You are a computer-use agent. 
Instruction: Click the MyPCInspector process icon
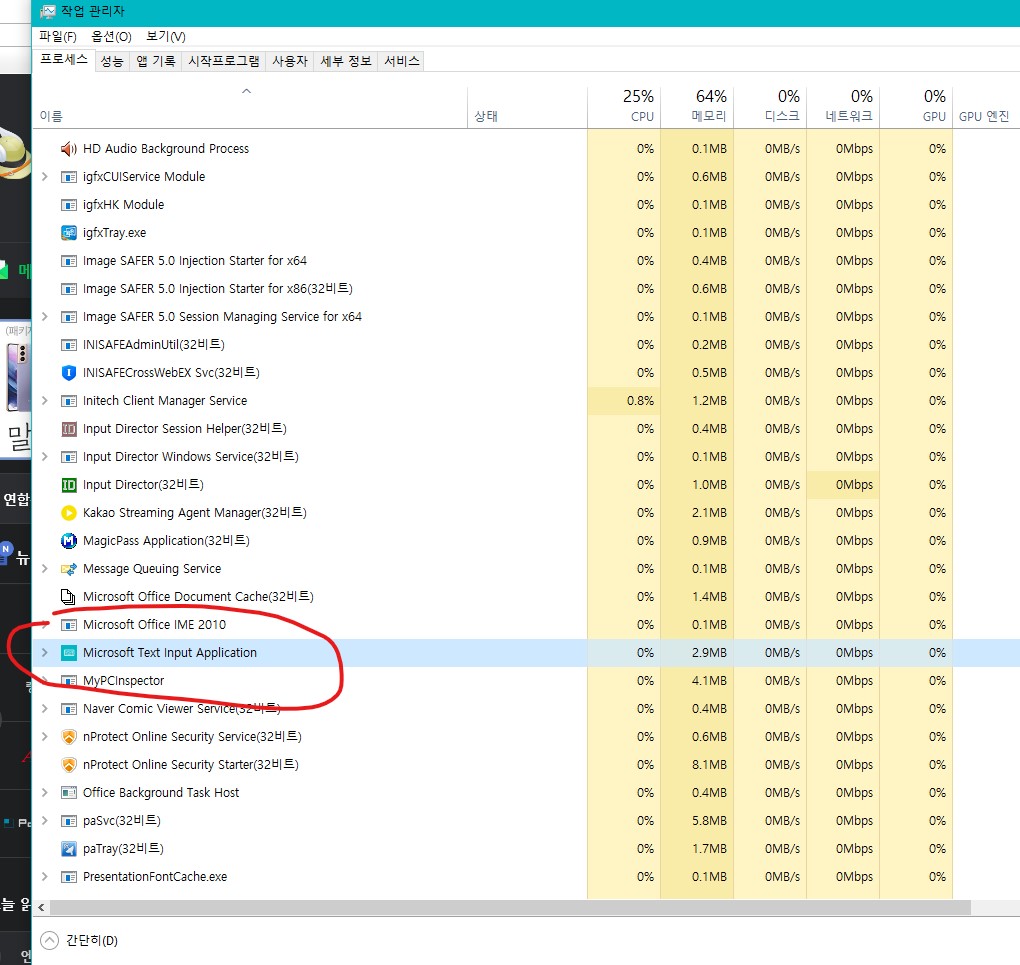[68, 681]
